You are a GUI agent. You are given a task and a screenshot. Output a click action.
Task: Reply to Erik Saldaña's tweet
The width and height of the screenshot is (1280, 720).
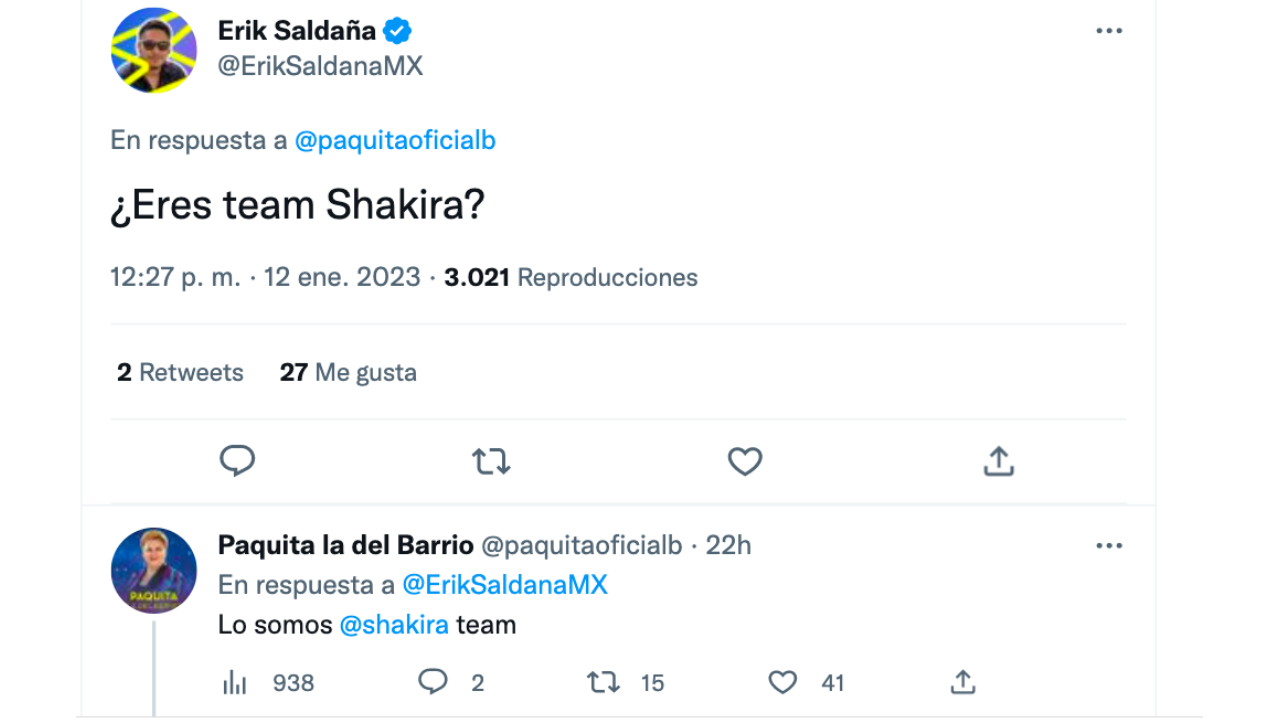(x=237, y=461)
